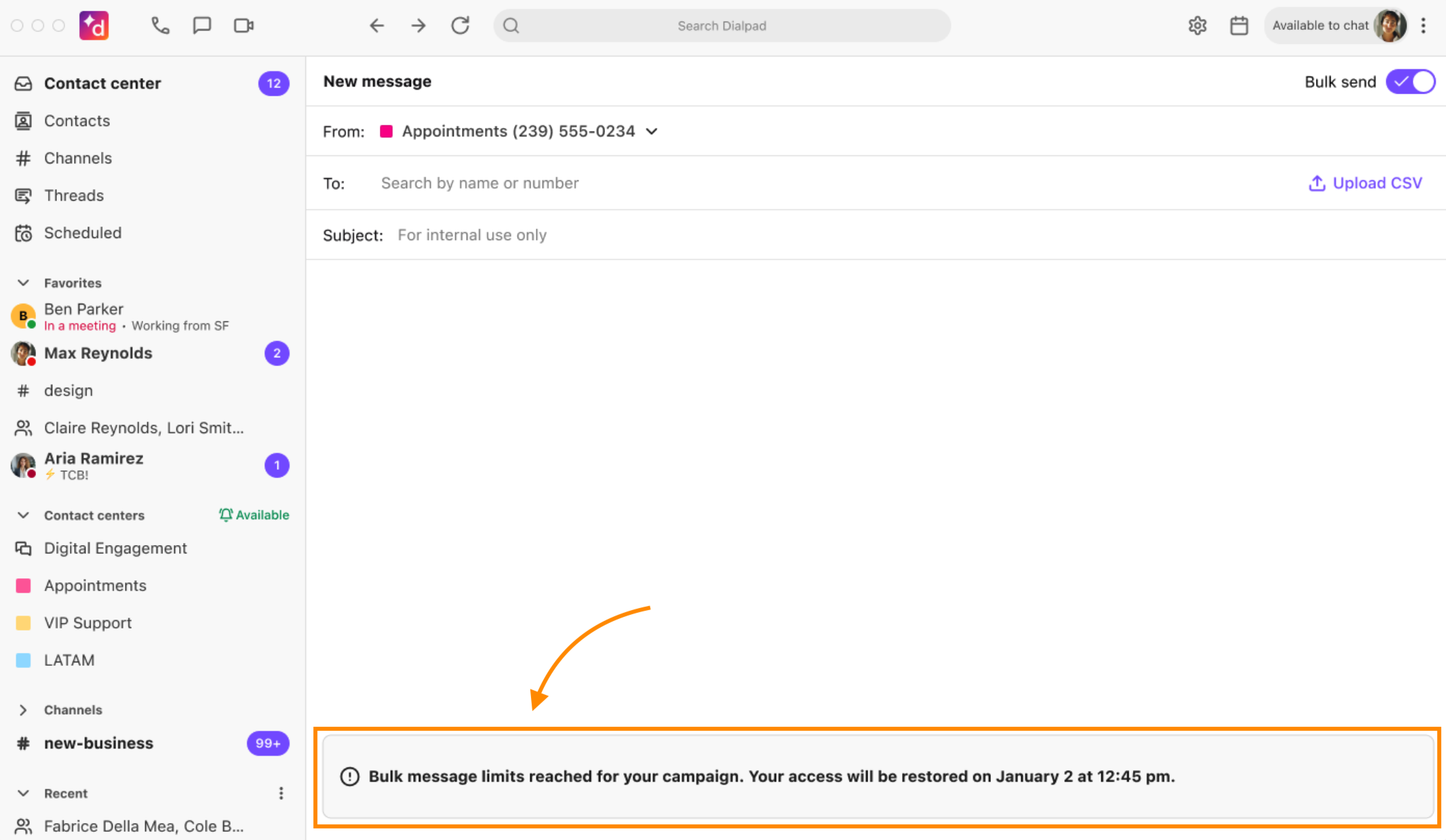Click the yellow VIP Support color swatch
The width and height of the screenshot is (1446, 840).
coord(24,623)
